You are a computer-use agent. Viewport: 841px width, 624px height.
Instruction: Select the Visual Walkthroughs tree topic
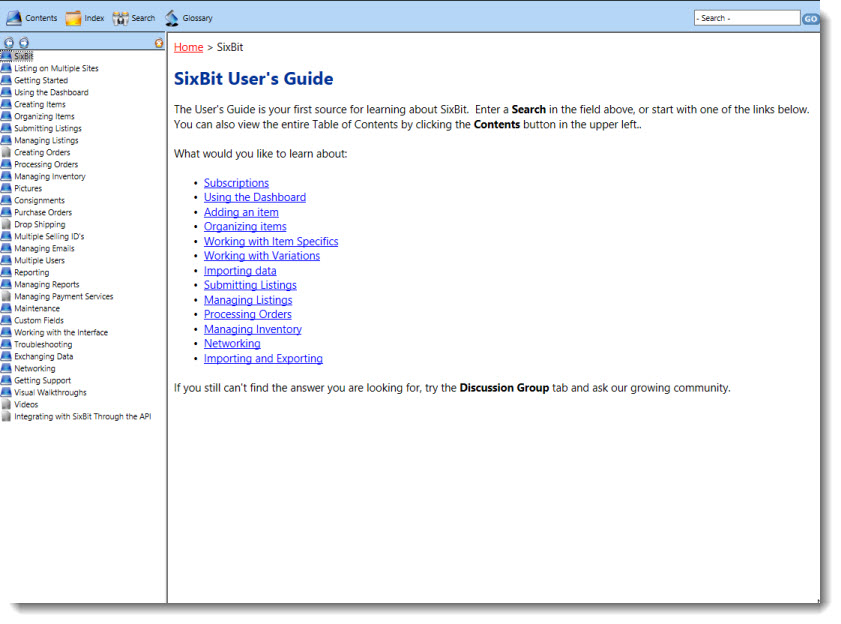point(50,393)
